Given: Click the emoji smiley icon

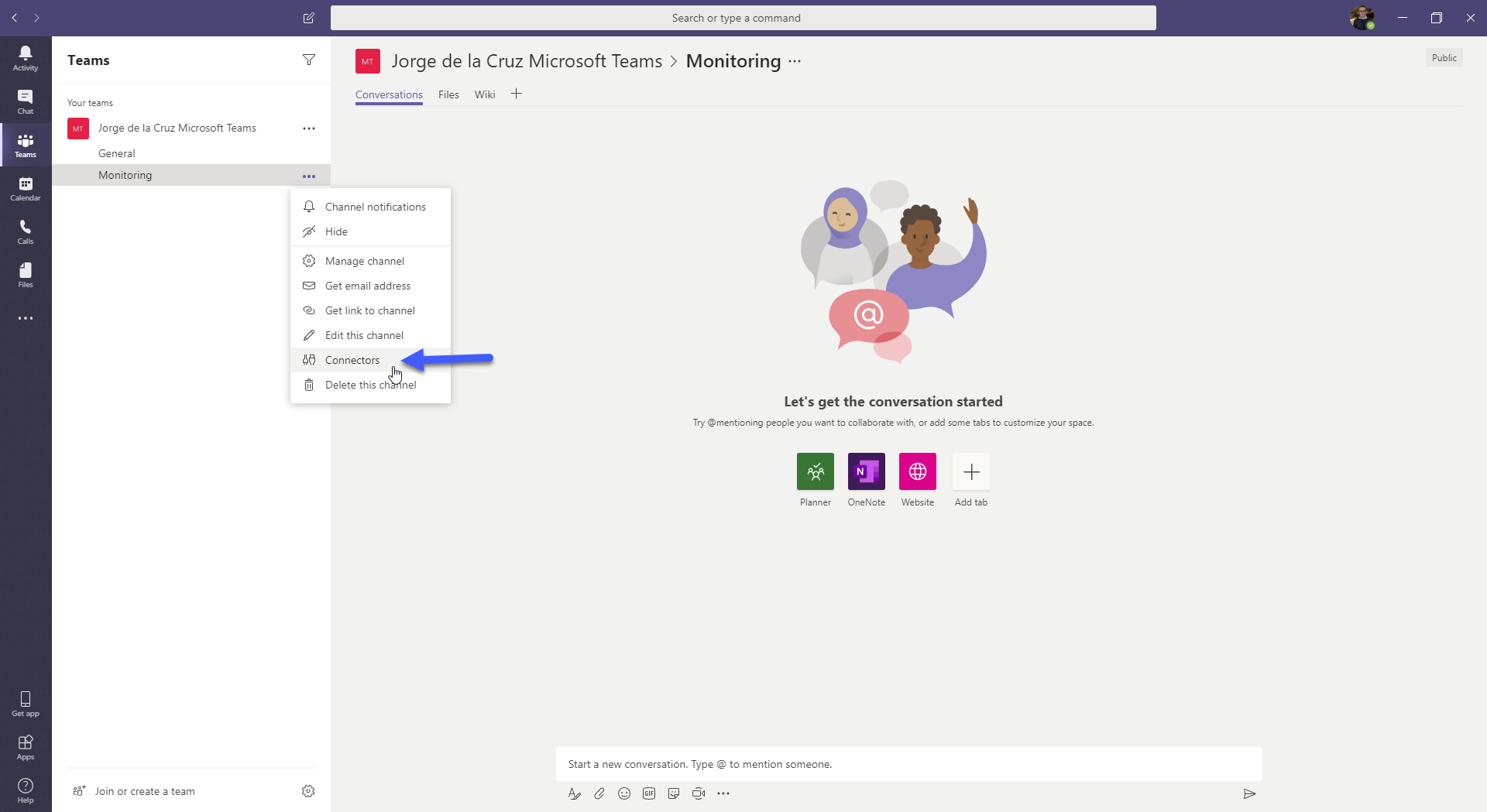Looking at the screenshot, I should pos(624,793).
